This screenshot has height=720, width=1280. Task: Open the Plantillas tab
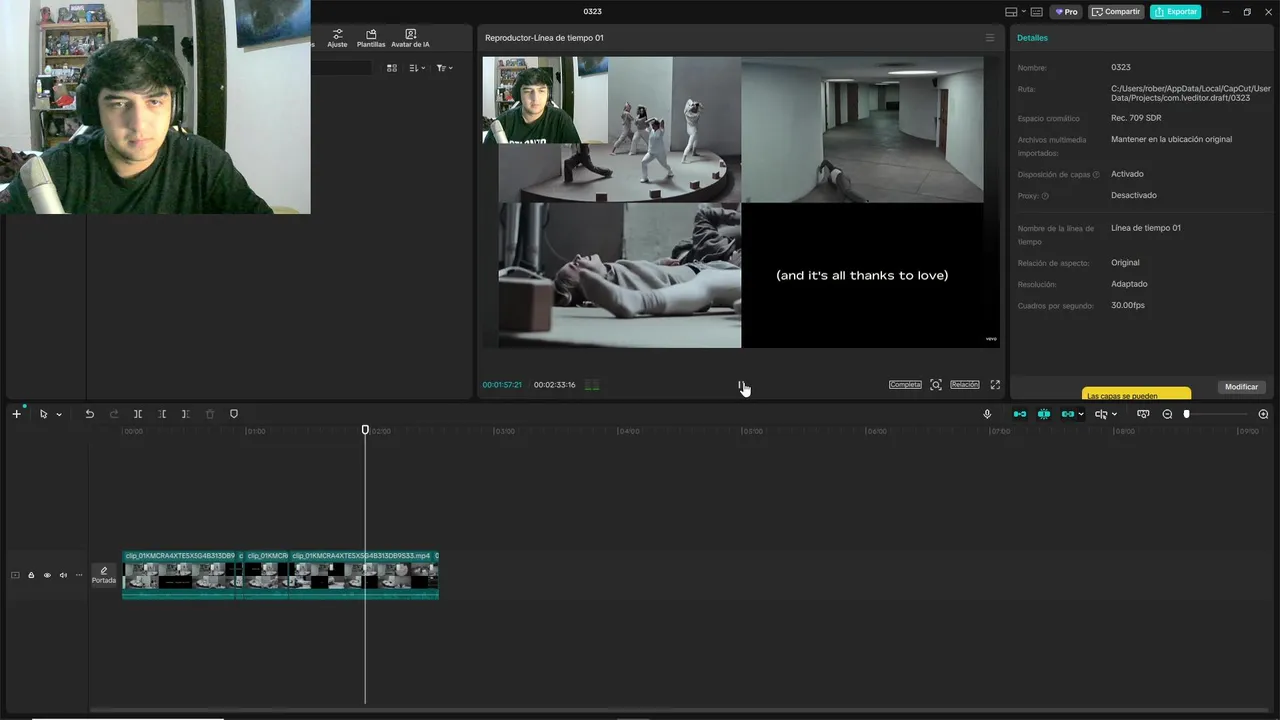pos(371,38)
